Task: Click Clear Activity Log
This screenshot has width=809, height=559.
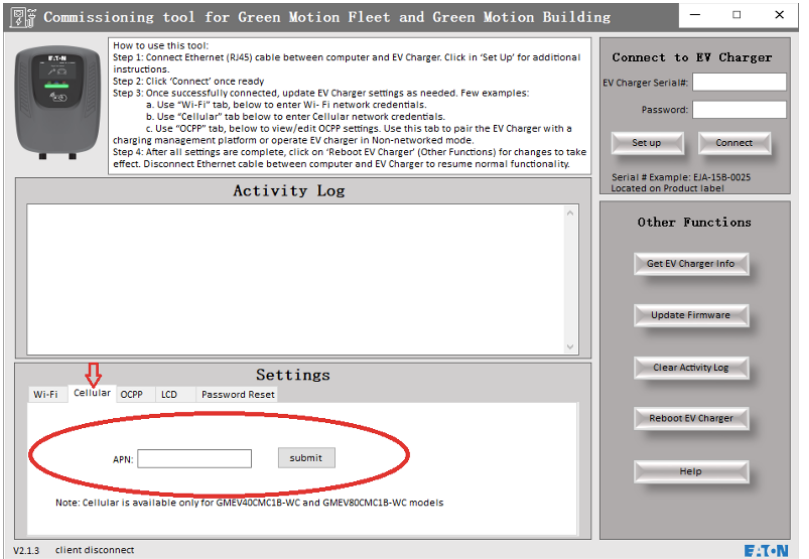Action: pyautogui.click(x=691, y=368)
